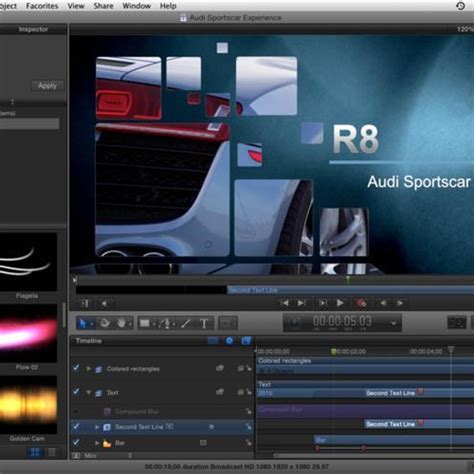Select the Flow 02 preset thumbnail
The image size is (474, 474).
pos(28,333)
